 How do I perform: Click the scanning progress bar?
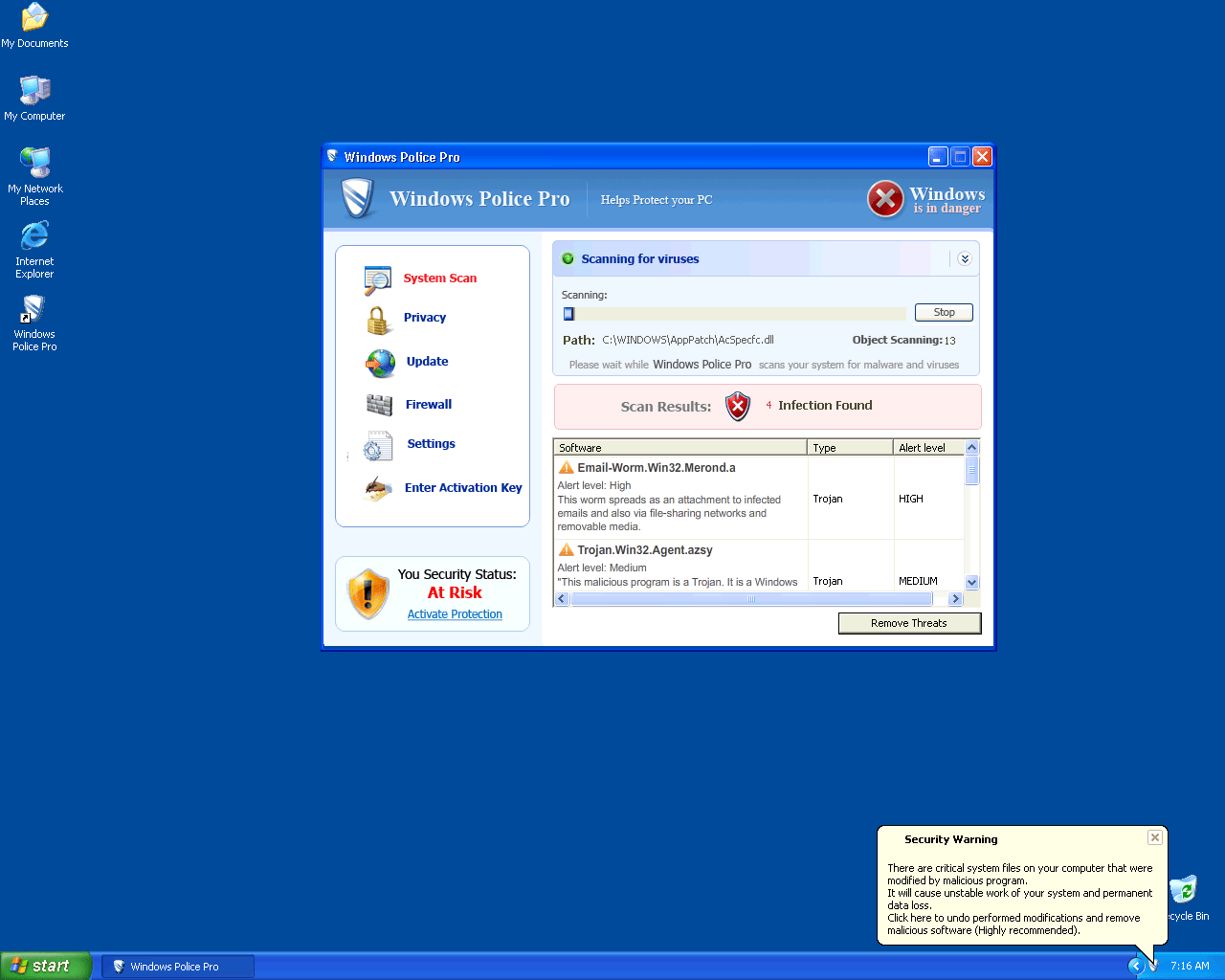coord(734,314)
